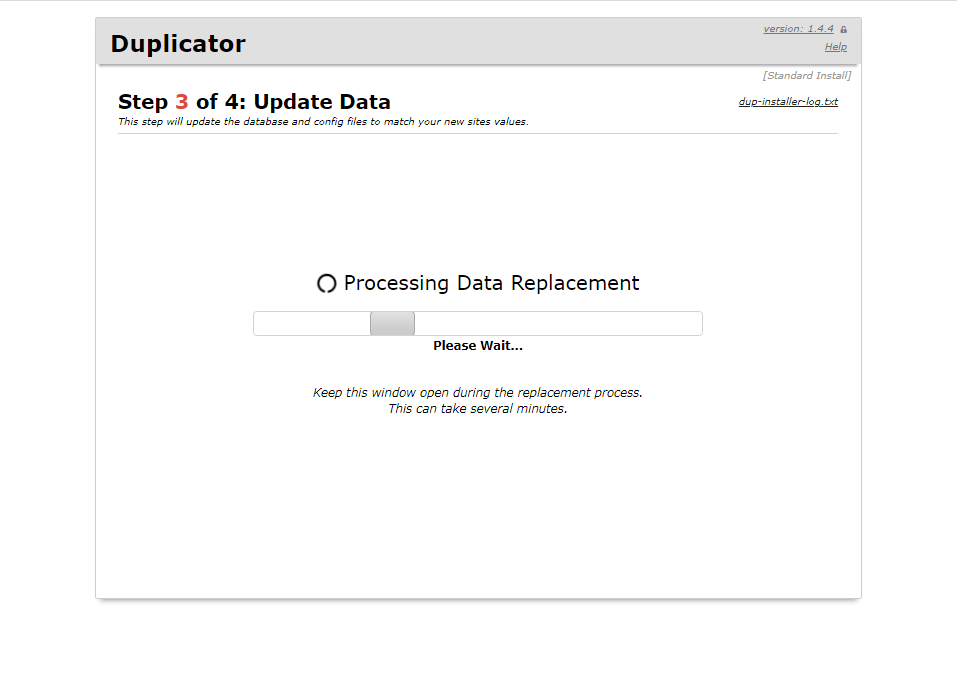Click the 'Update Data' heading text
The width and height of the screenshot is (957, 691).
pos(322,102)
